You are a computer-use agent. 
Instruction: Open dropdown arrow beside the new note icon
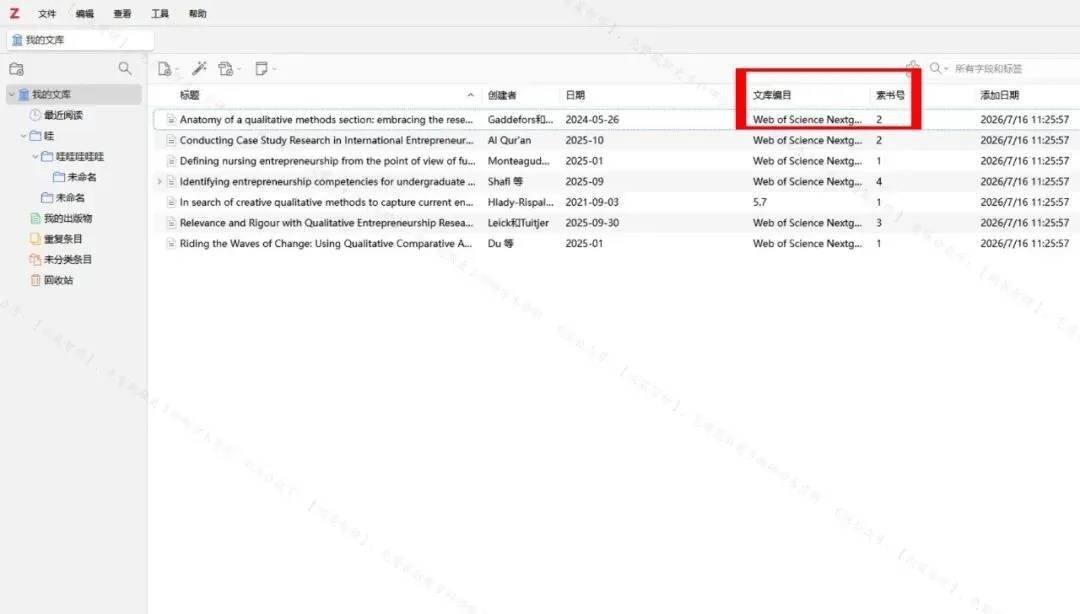(274, 69)
